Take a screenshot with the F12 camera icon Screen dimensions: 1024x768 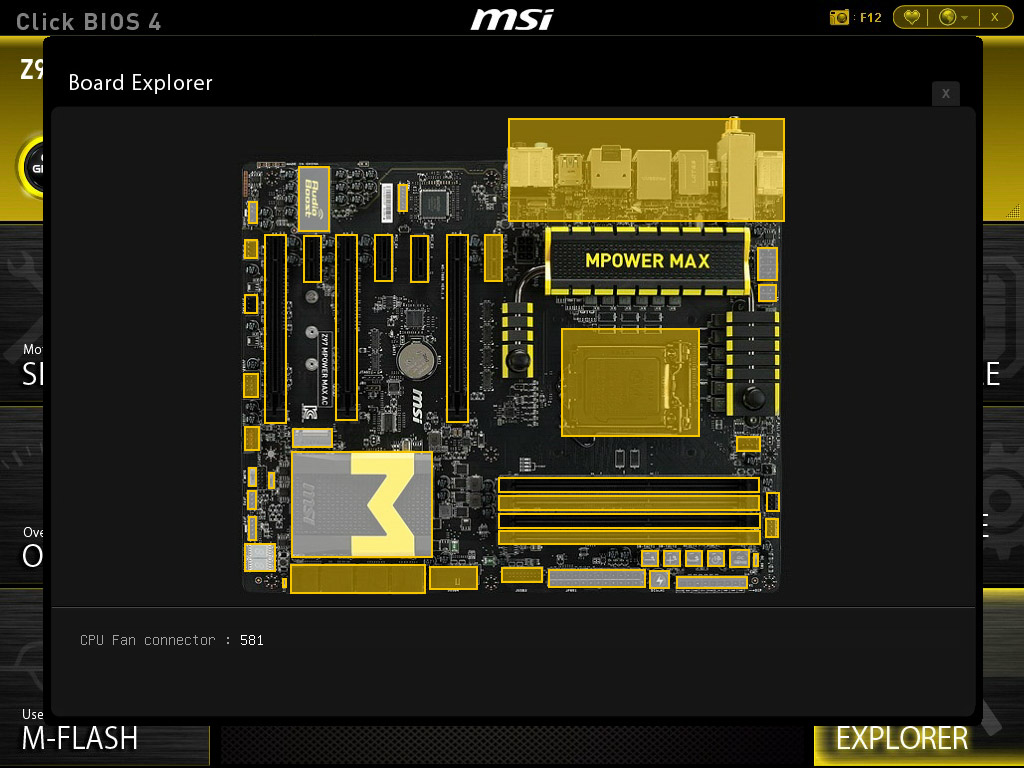[x=839, y=18]
